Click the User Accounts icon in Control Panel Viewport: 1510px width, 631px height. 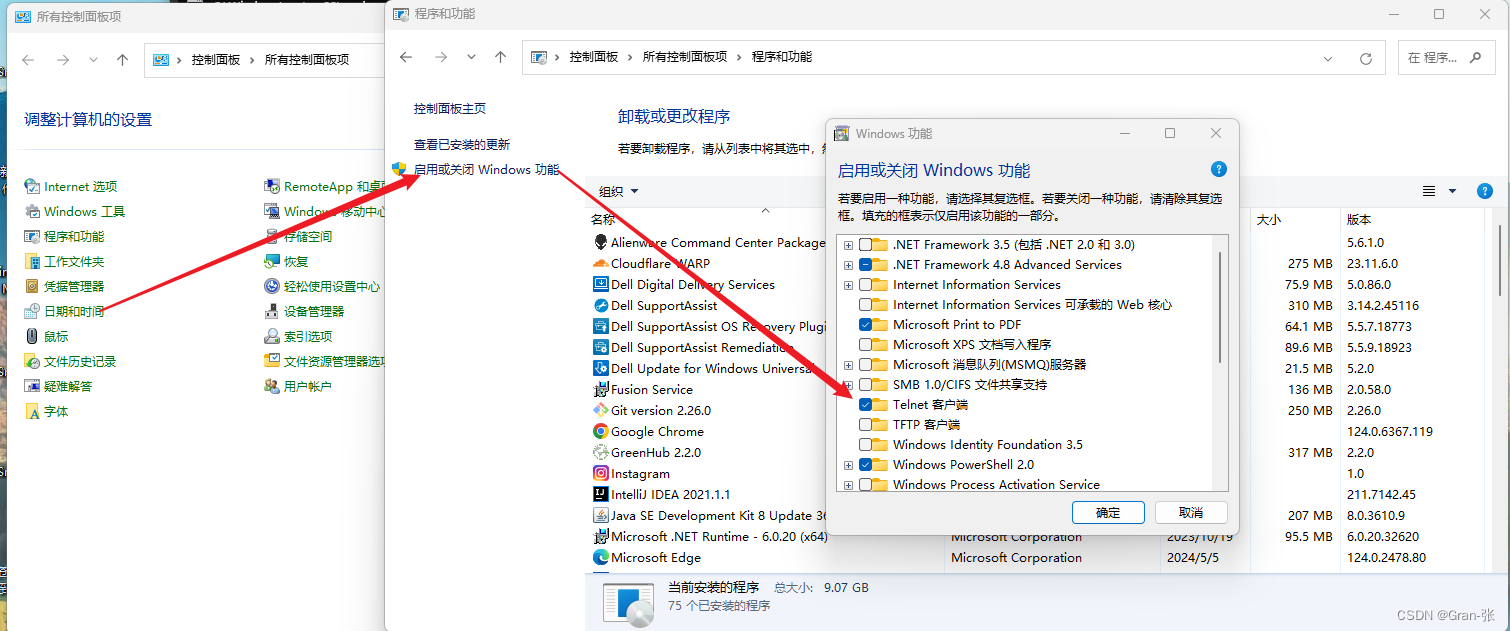(272, 386)
